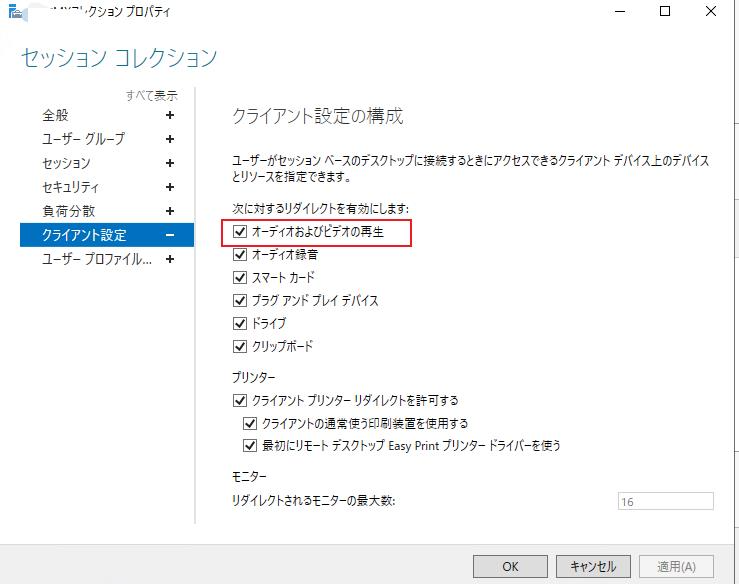739x584 pixels.
Task: Expand the ユーザー グループ section
Action: pos(170,139)
